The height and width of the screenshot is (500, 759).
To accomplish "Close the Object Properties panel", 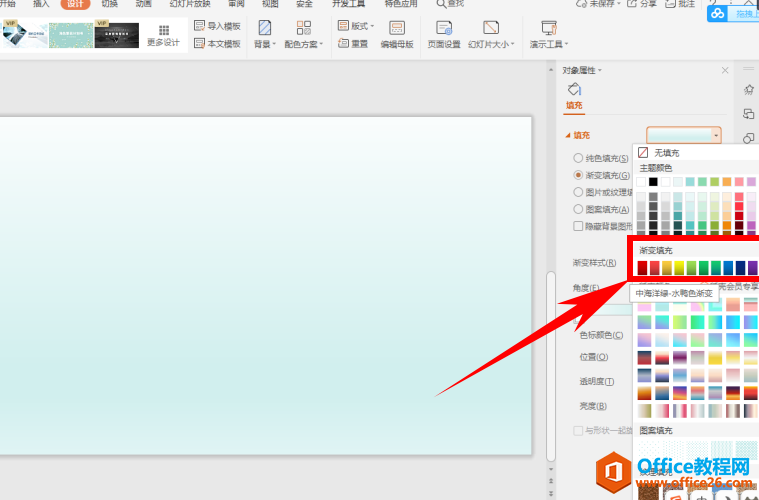I will tap(725, 71).
